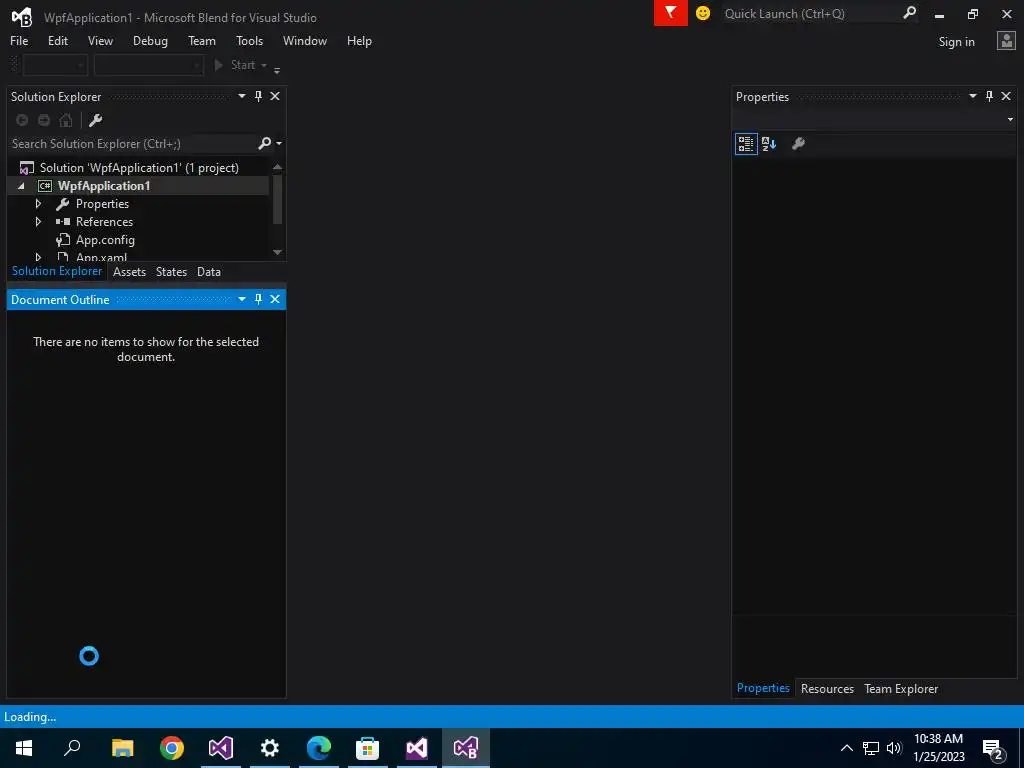Open the Team menu
Screen dimensions: 1024x768
coord(202,40)
